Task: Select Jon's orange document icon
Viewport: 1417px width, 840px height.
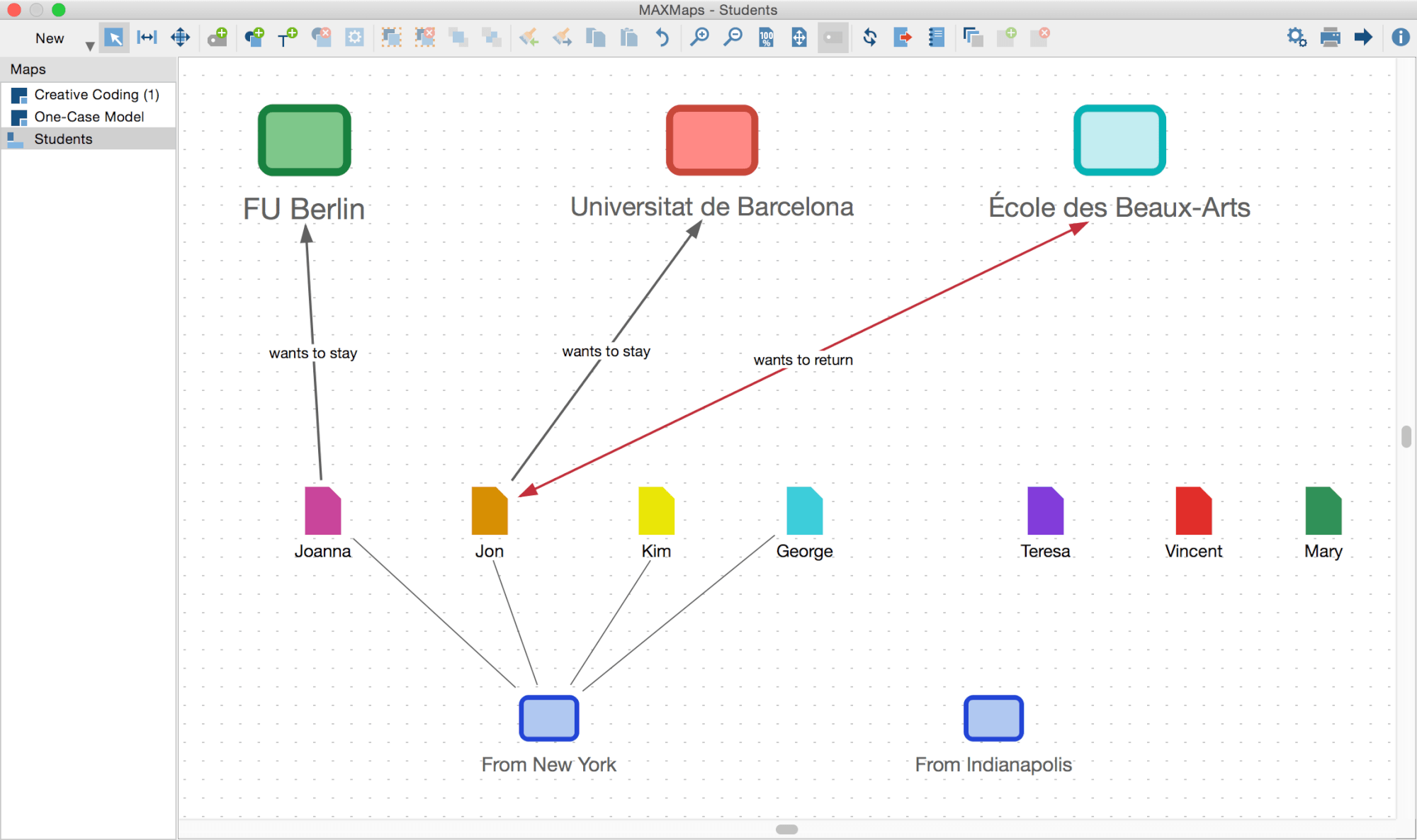Action: [x=490, y=511]
